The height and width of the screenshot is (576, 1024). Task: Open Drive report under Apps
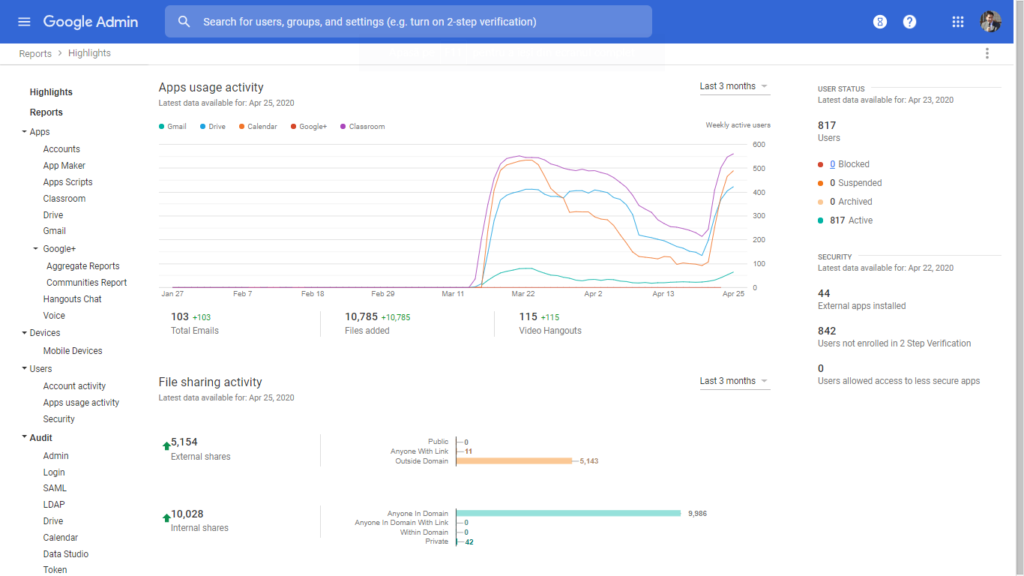click(x=53, y=215)
